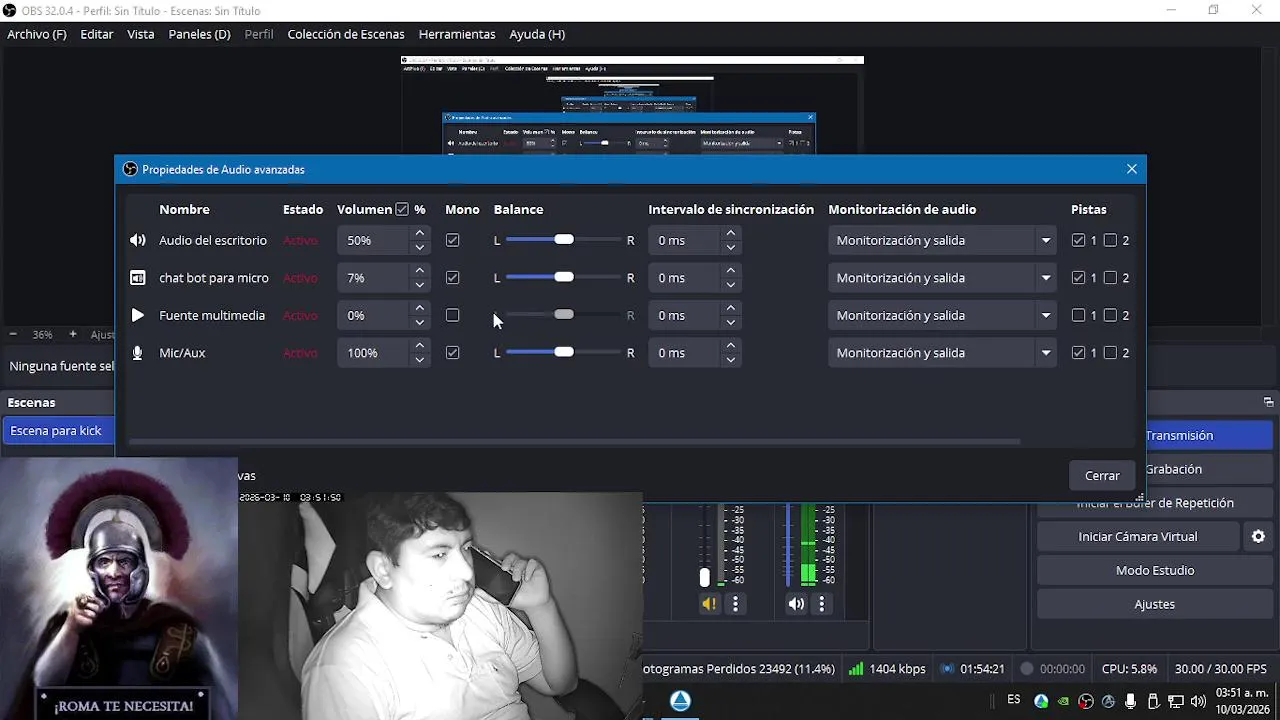The height and width of the screenshot is (720, 1280).
Task: Increase volume for Audio del escritorio
Action: (x=420, y=233)
